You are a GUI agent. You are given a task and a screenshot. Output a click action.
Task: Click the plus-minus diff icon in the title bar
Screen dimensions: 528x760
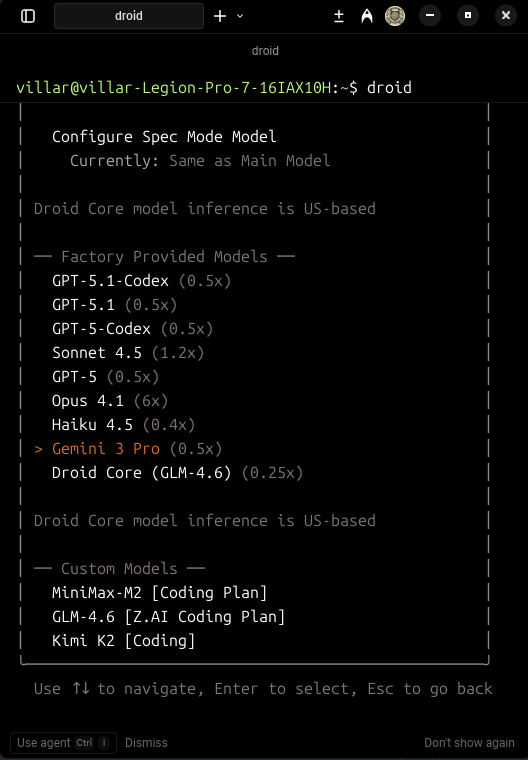339,16
